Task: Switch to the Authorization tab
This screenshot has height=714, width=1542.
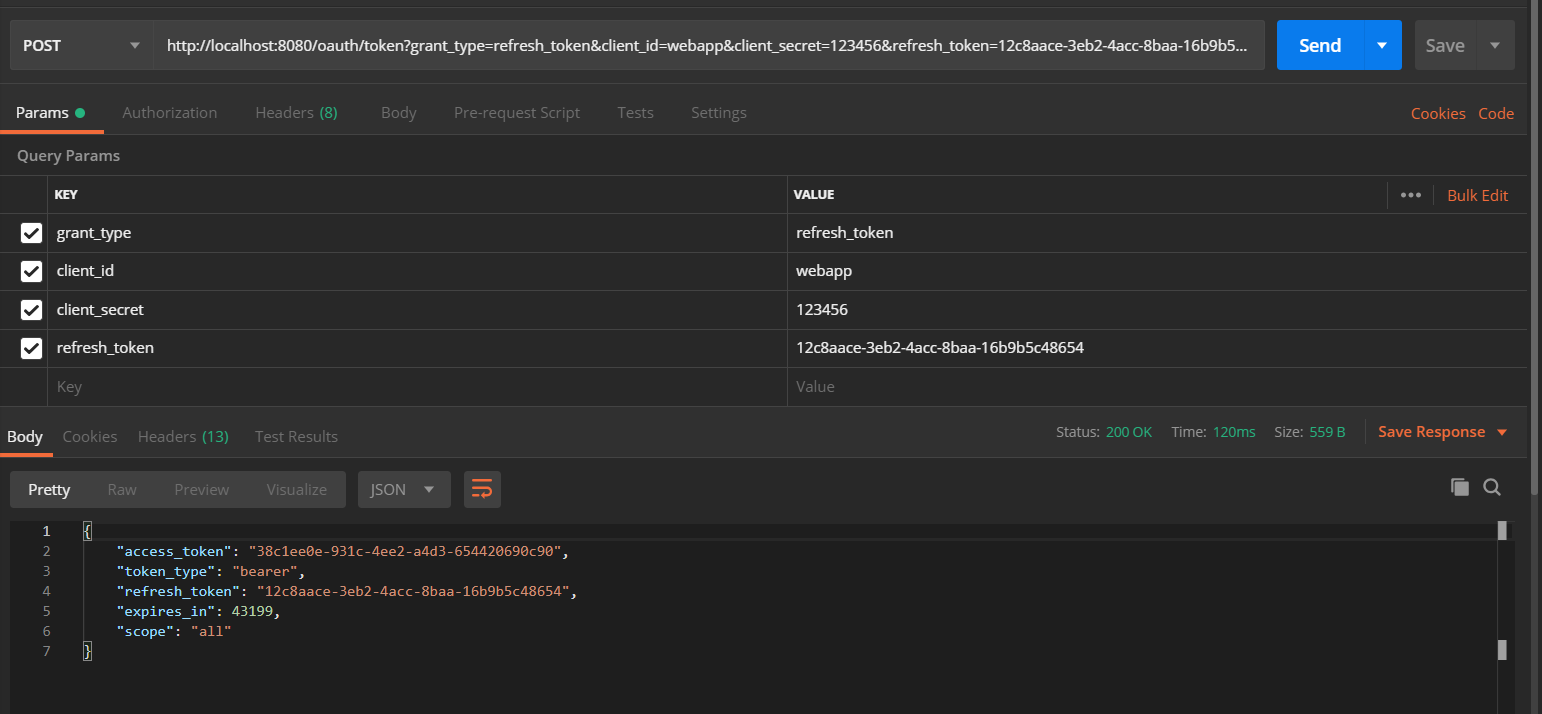Action: [169, 113]
